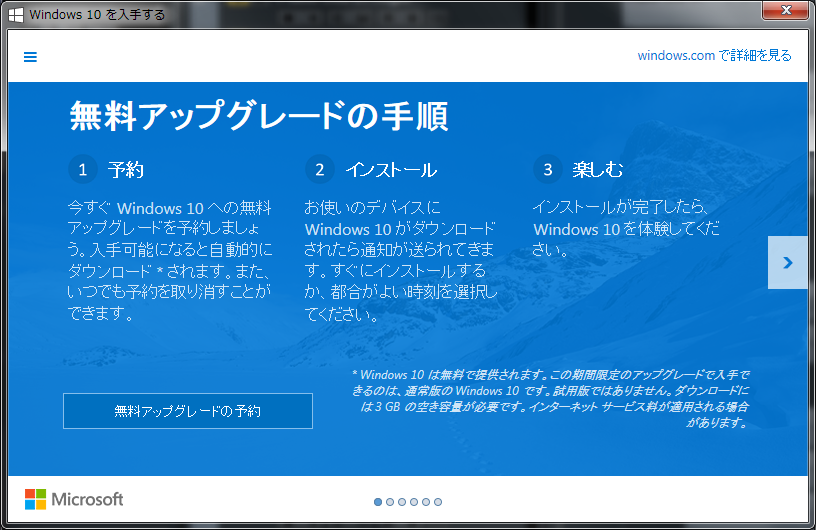Screen dimensions: 816x530
Task: Click the Windows logo in title bar
Action: point(16,15)
